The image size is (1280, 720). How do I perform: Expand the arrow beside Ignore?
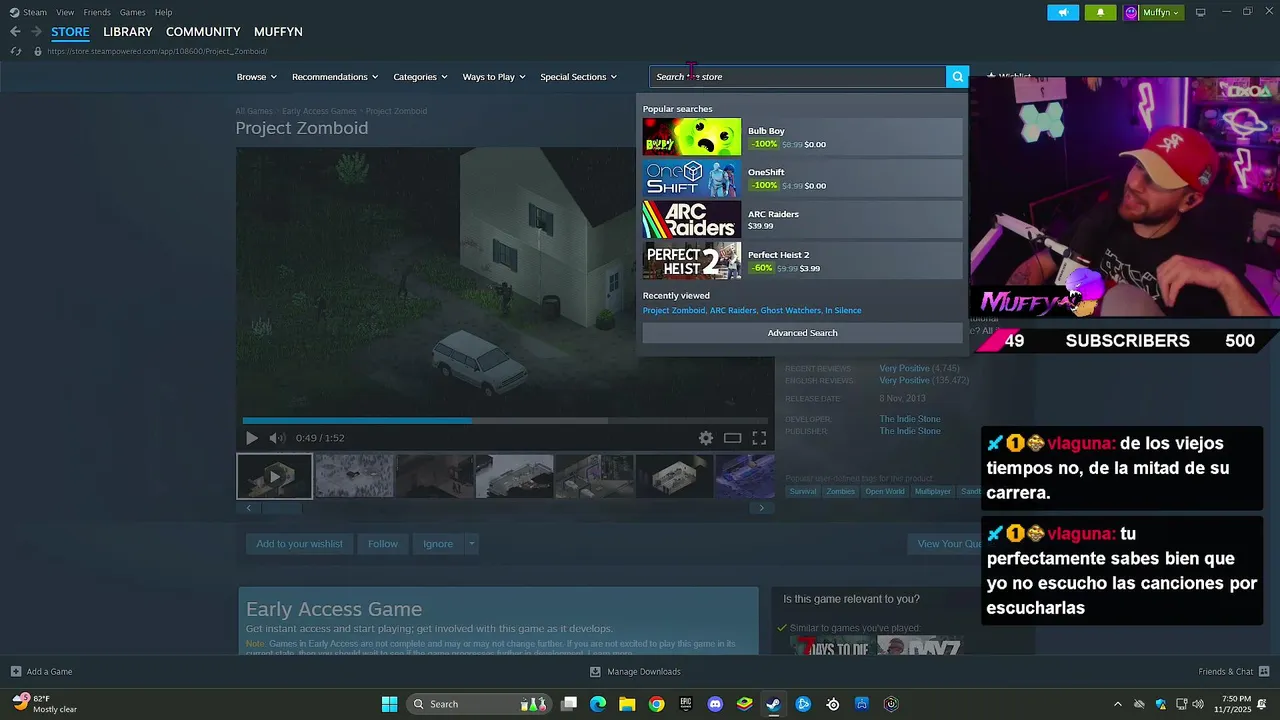[471, 544]
